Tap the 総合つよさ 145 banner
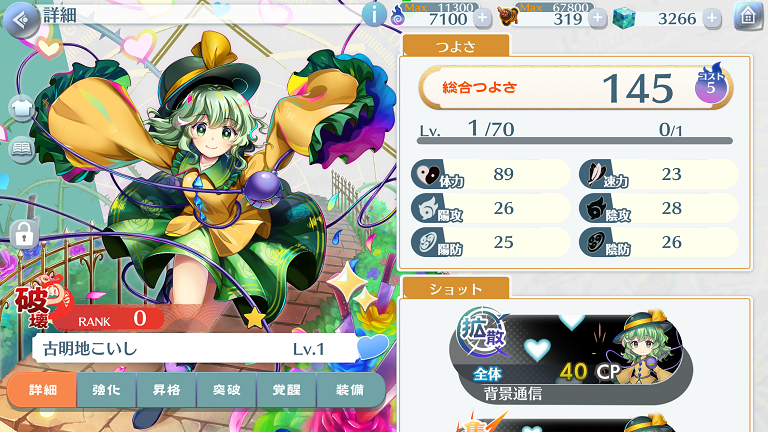The width and height of the screenshot is (768, 432). pyautogui.click(x=576, y=87)
